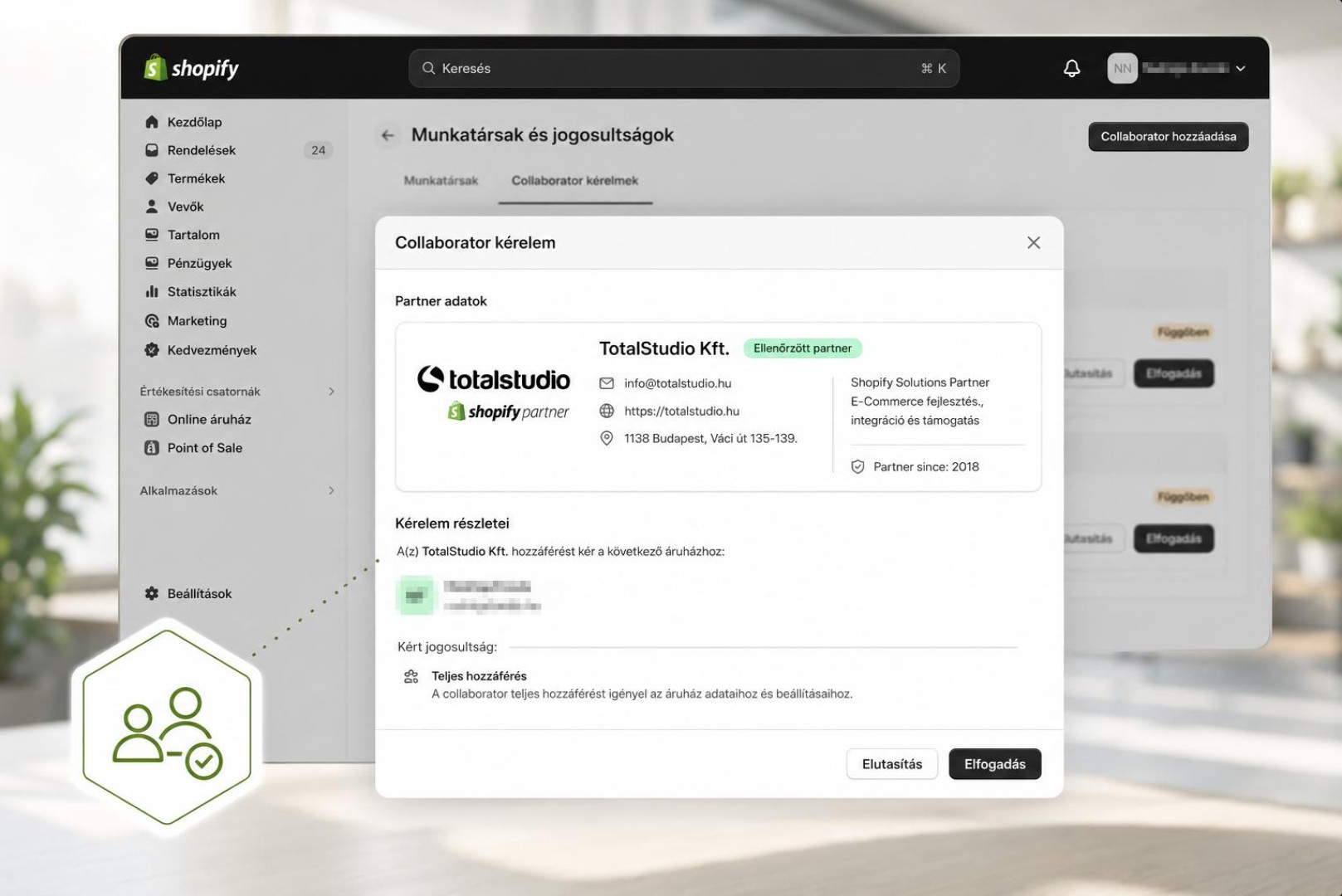
Task: Open Pénzügyek finance icon
Action: (x=152, y=263)
